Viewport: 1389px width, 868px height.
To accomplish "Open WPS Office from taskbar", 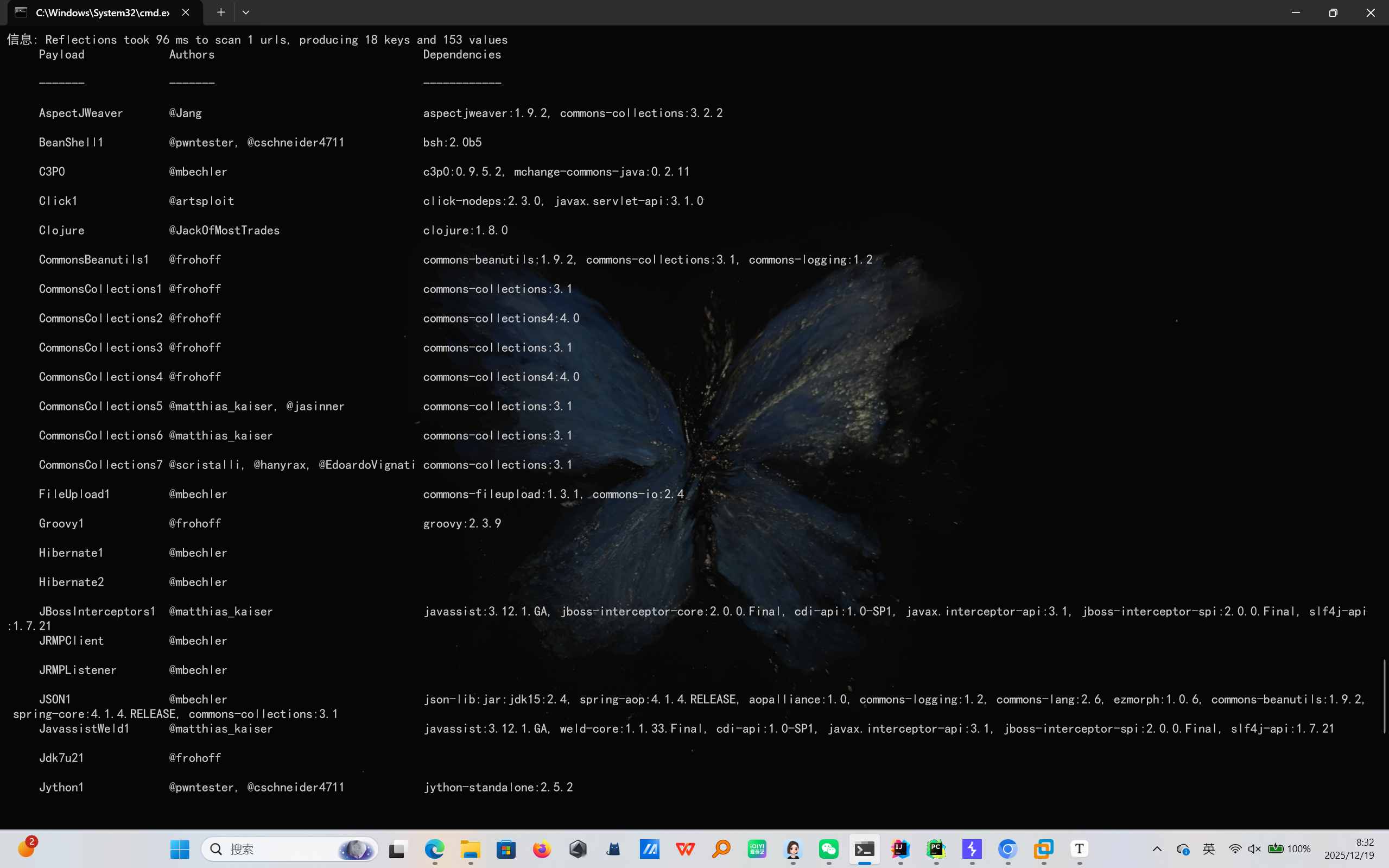I will 686,849.
